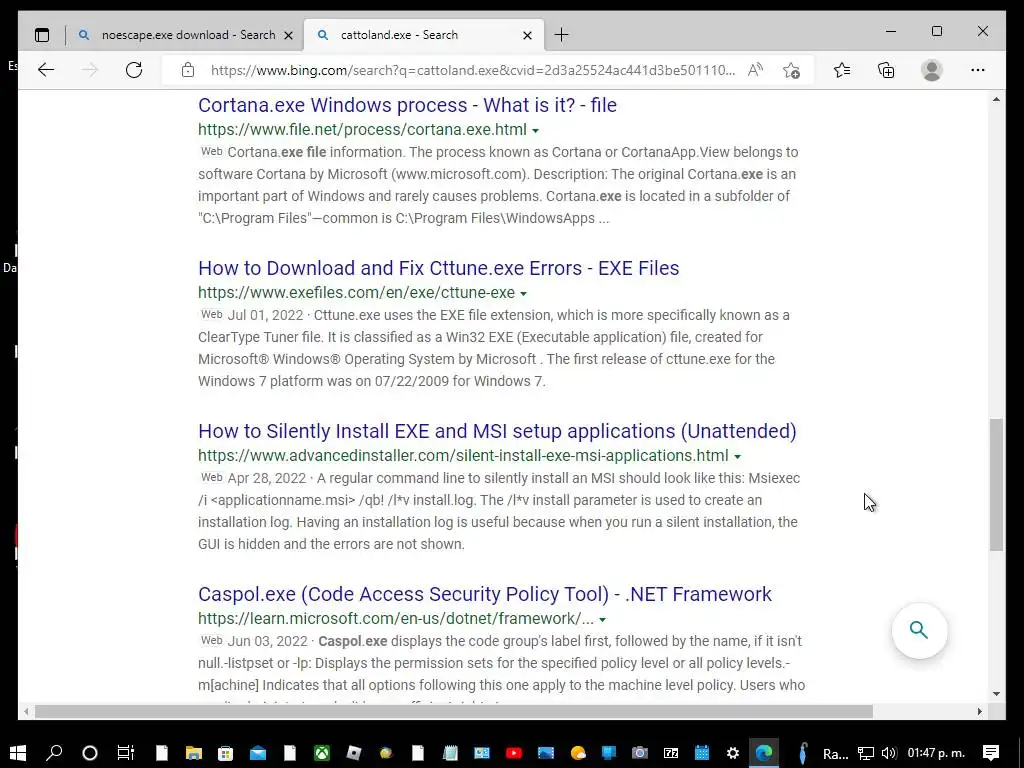
Task: Open Action Center notifications icon
Action: pyautogui.click(x=991, y=753)
